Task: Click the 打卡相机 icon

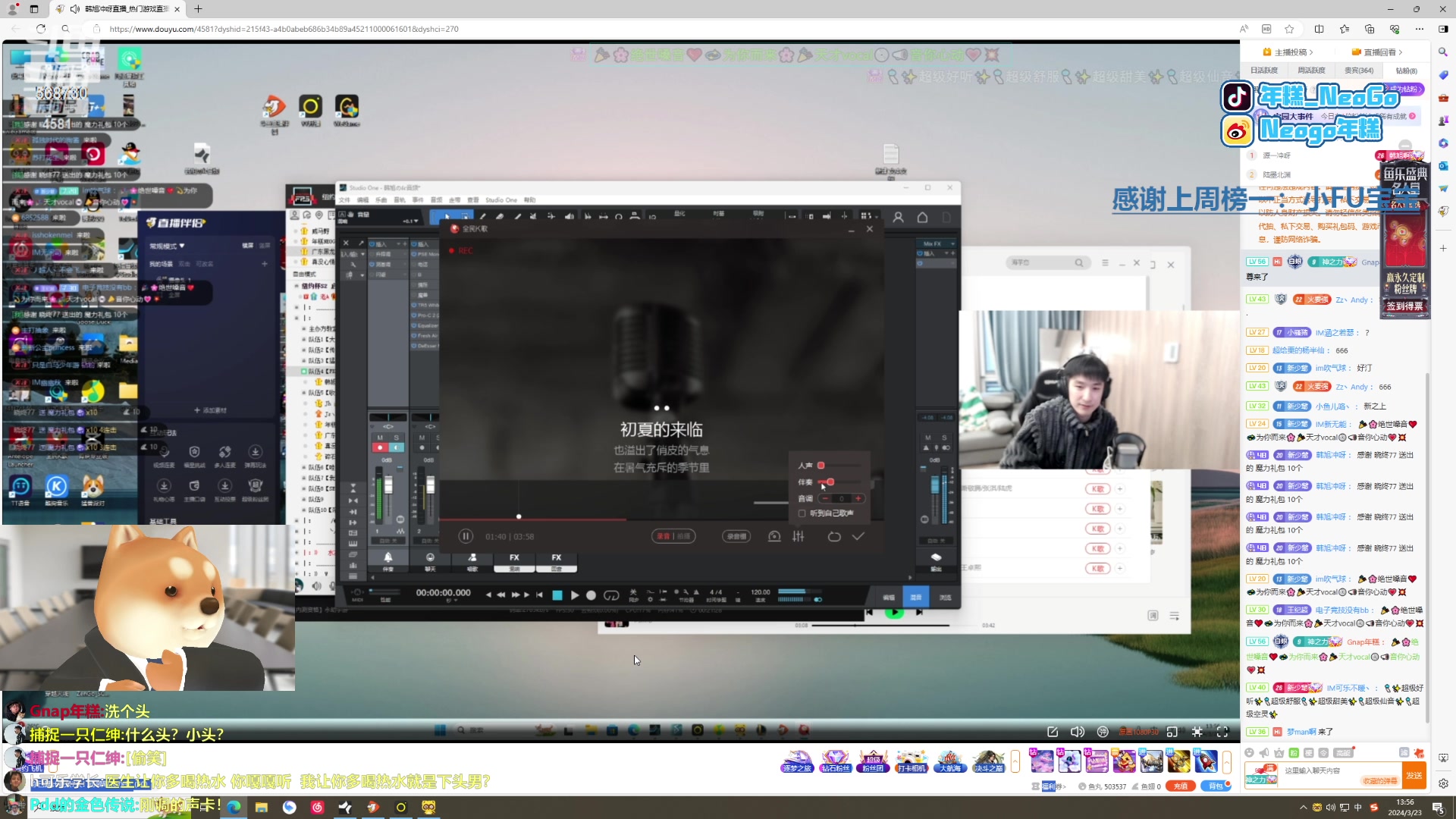Action: pos(911,761)
